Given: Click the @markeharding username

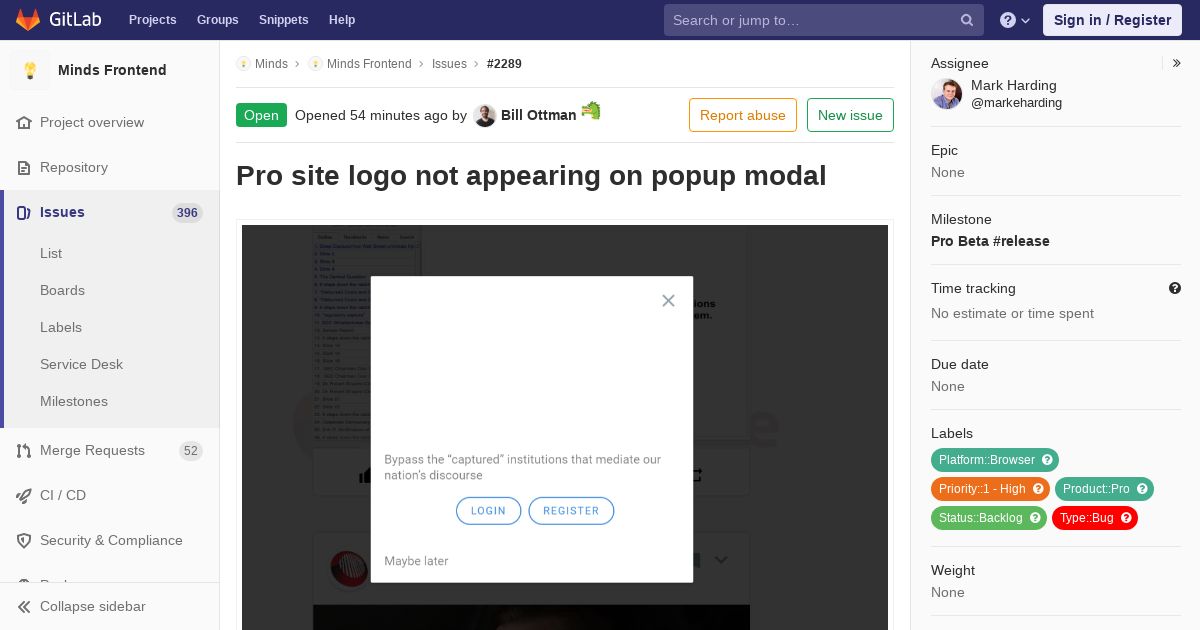Looking at the screenshot, I should coord(1016,103).
